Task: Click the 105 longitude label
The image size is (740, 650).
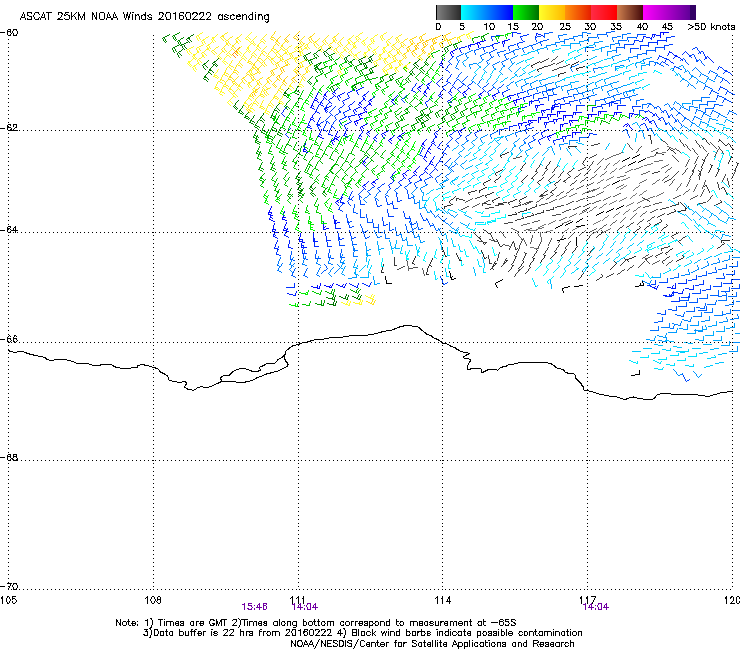Action: [9, 600]
